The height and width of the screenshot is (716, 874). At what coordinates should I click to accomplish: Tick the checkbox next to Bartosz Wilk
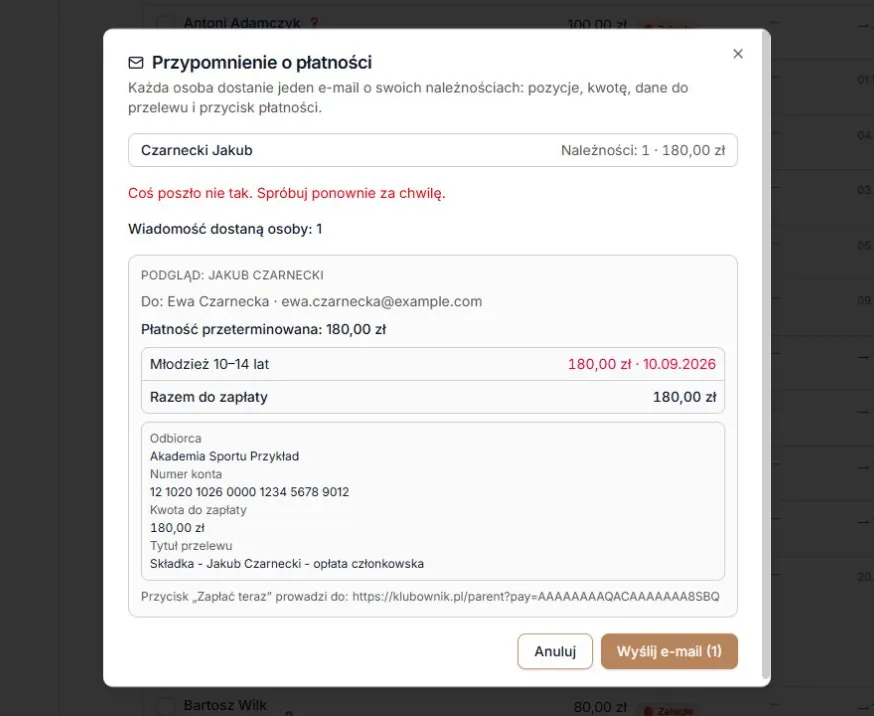click(x=166, y=706)
